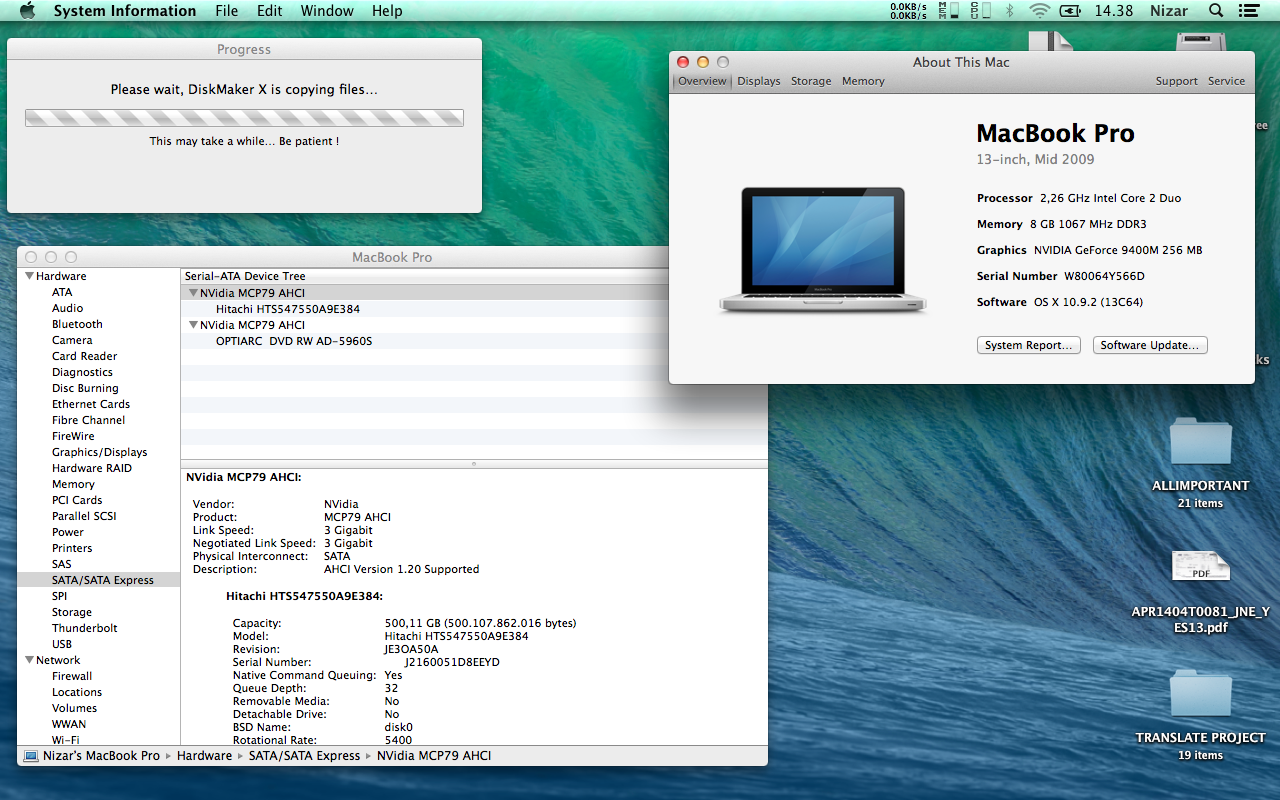This screenshot has width=1280, height=800.
Task: Select Memory in the Hardware sidebar list
Action: 73,484
